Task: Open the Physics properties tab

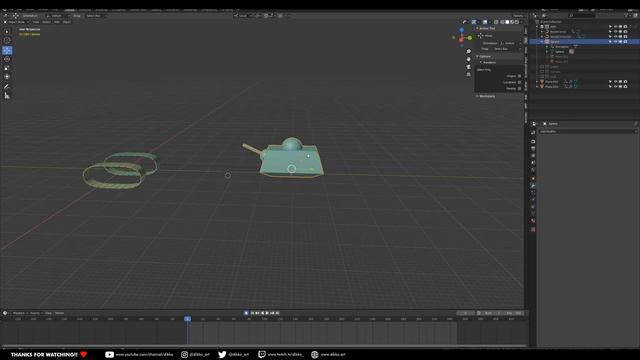Action: click(x=533, y=200)
